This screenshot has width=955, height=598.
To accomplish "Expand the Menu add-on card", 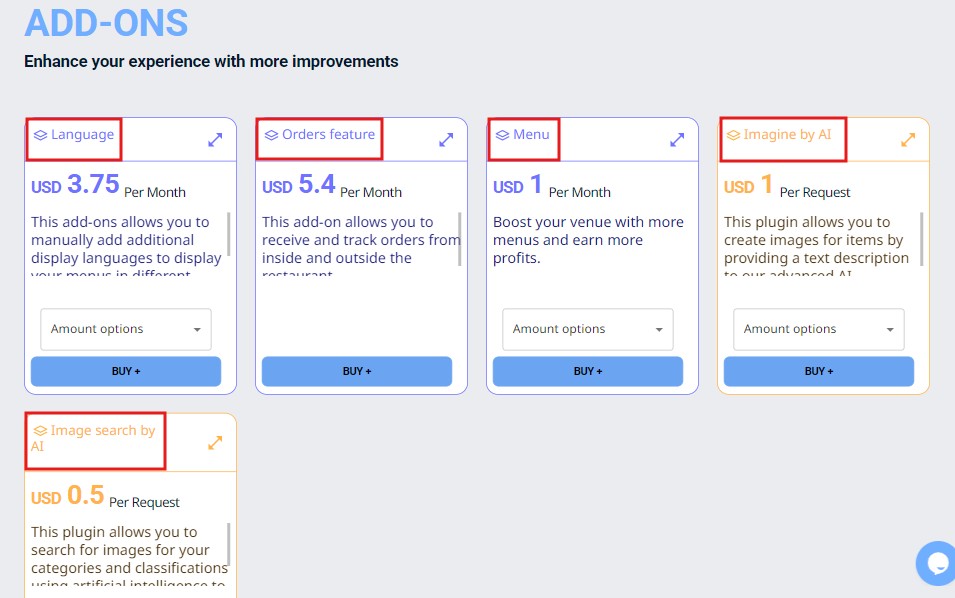I will (x=677, y=140).
